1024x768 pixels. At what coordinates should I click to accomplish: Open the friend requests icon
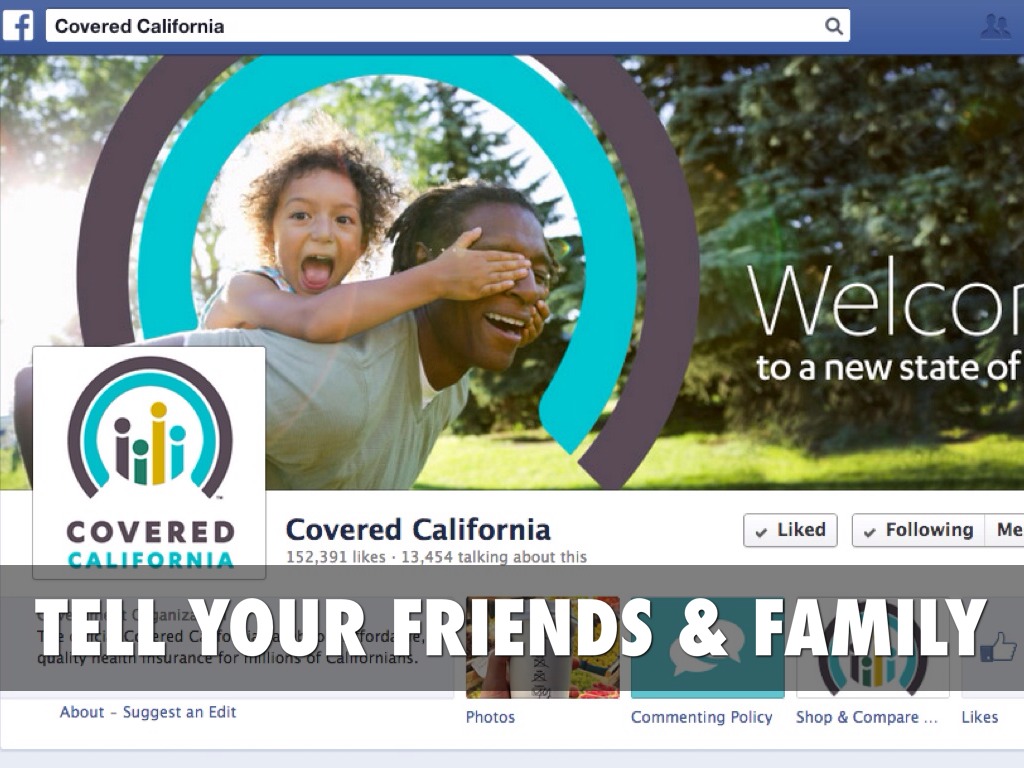(x=995, y=26)
